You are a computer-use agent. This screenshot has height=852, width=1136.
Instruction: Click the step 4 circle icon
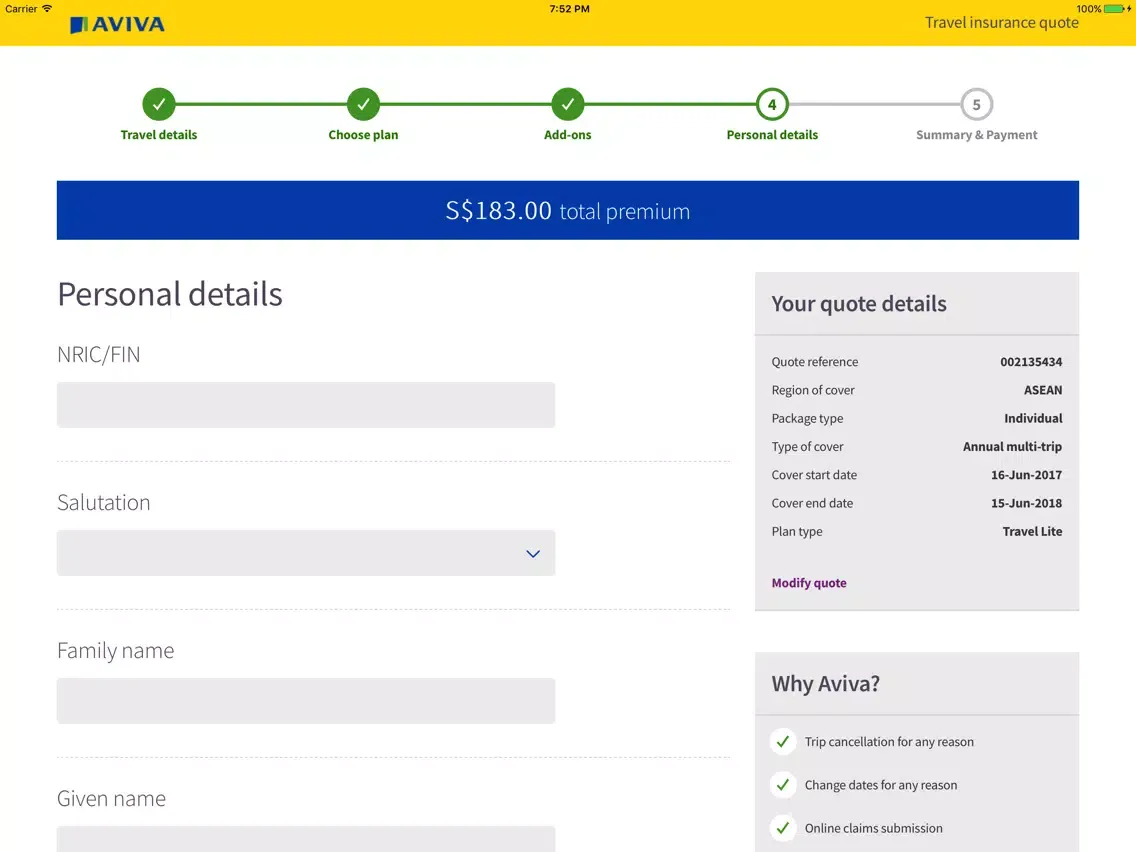(772, 104)
